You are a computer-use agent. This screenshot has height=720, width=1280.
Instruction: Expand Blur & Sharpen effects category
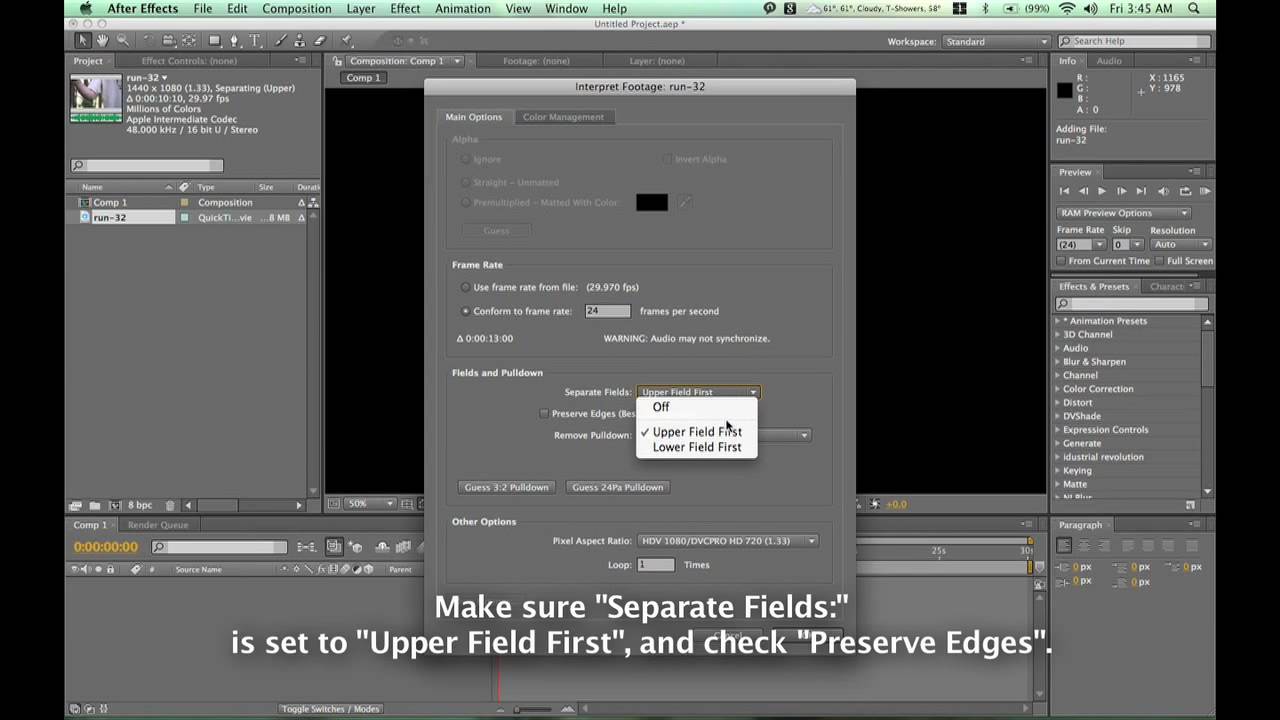coord(1058,362)
